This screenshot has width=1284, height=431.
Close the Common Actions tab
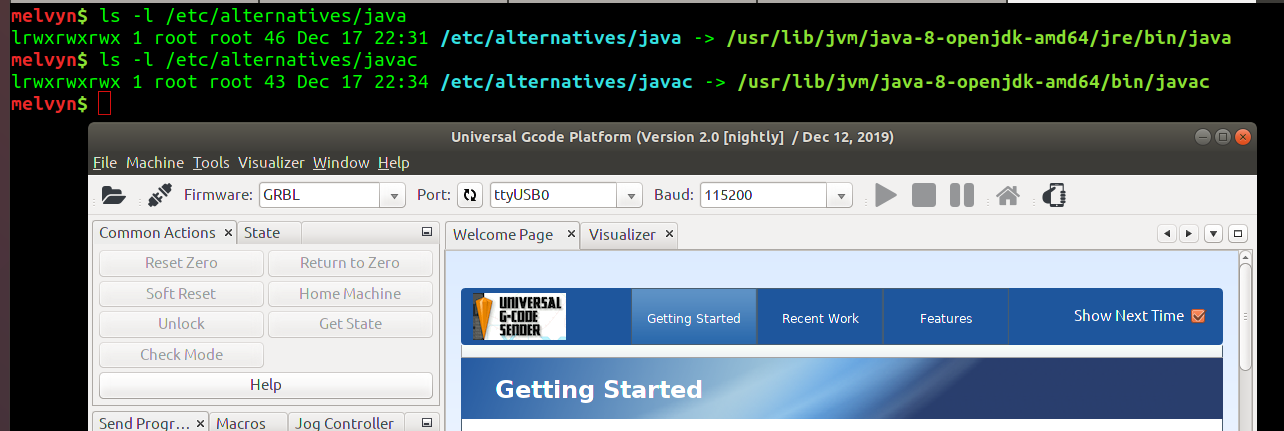(228, 232)
